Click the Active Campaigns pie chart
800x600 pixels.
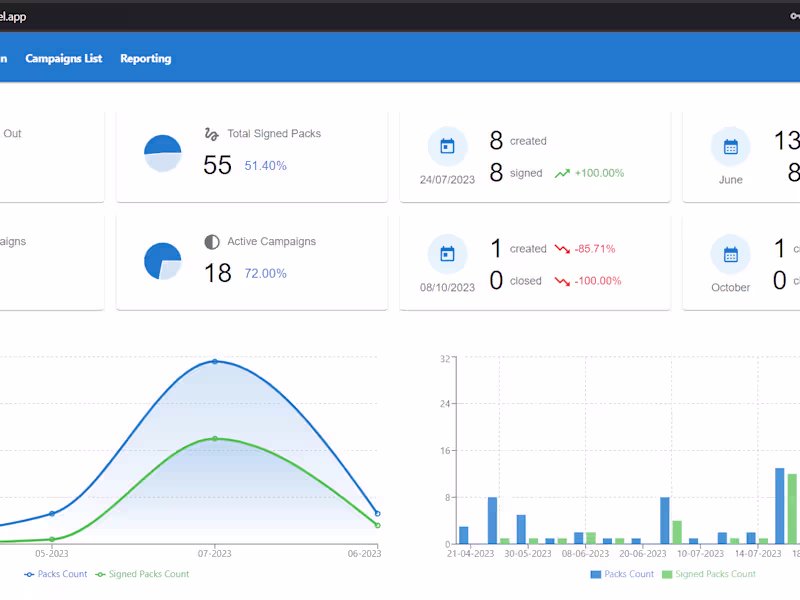tap(163, 261)
